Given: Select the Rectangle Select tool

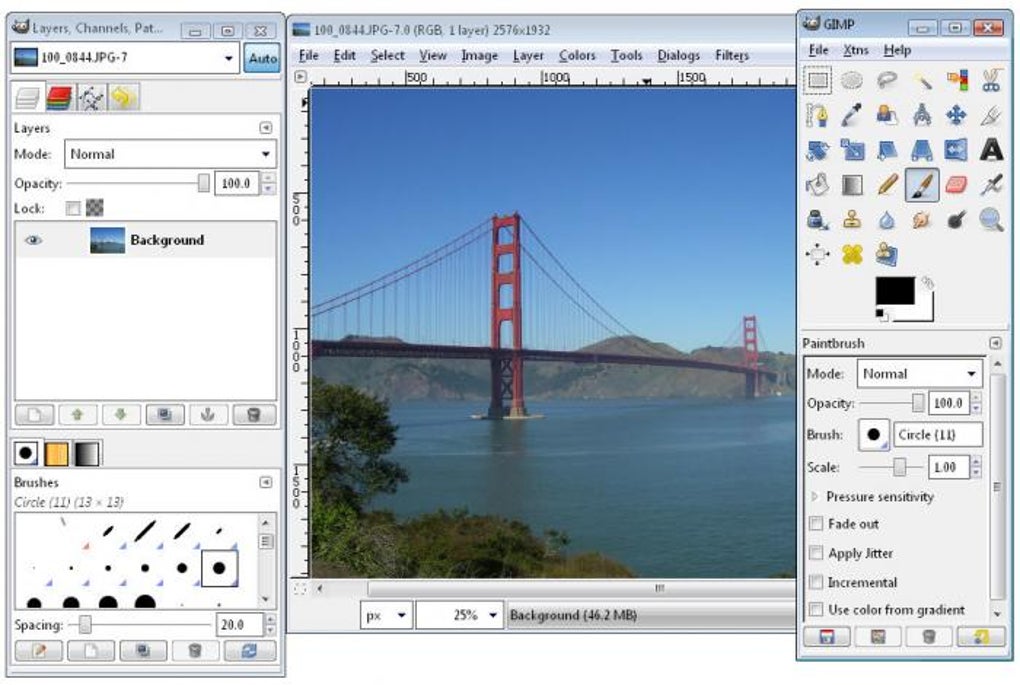Looking at the screenshot, I should point(818,81).
